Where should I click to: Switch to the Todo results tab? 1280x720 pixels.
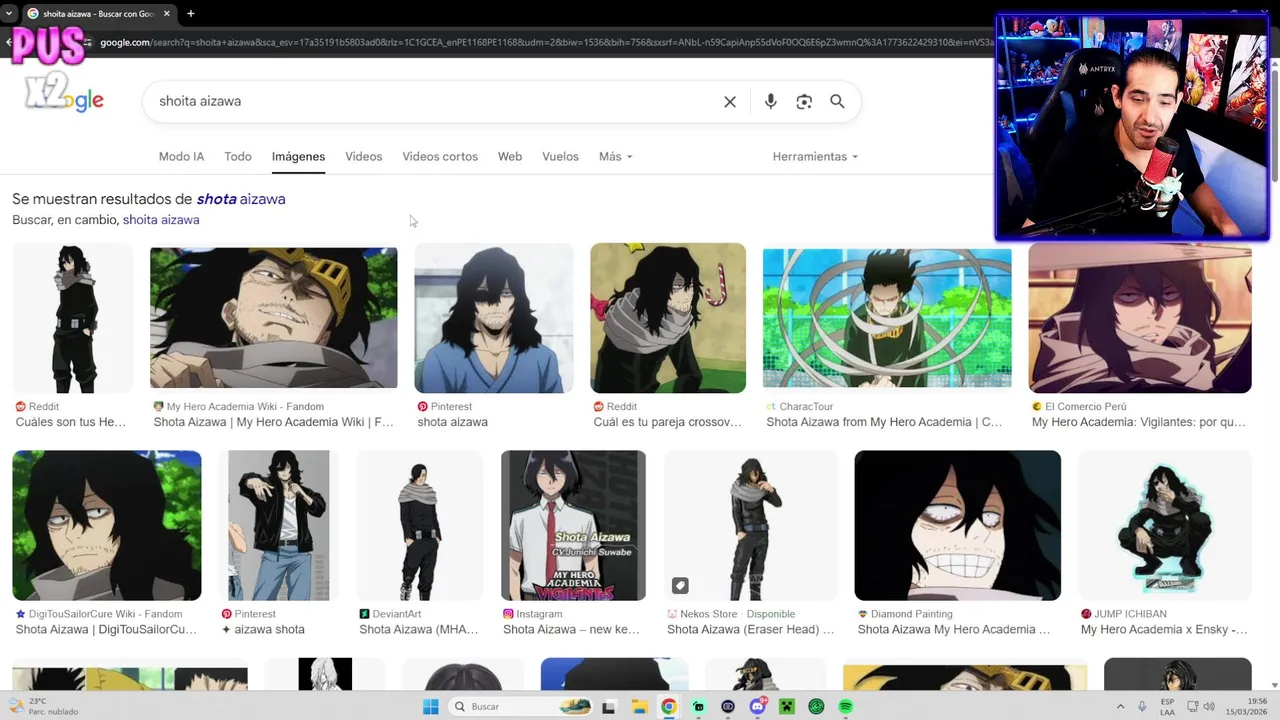pyautogui.click(x=238, y=156)
